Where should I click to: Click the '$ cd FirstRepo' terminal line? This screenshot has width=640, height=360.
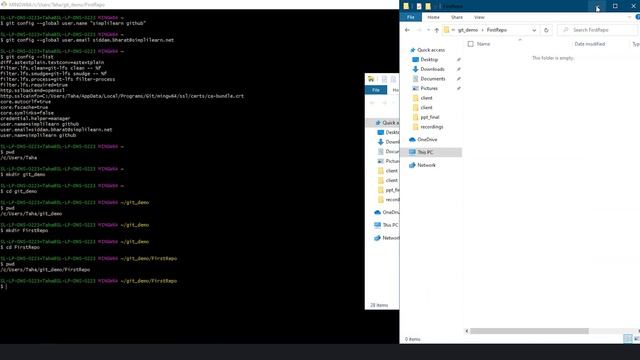tap(20, 247)
